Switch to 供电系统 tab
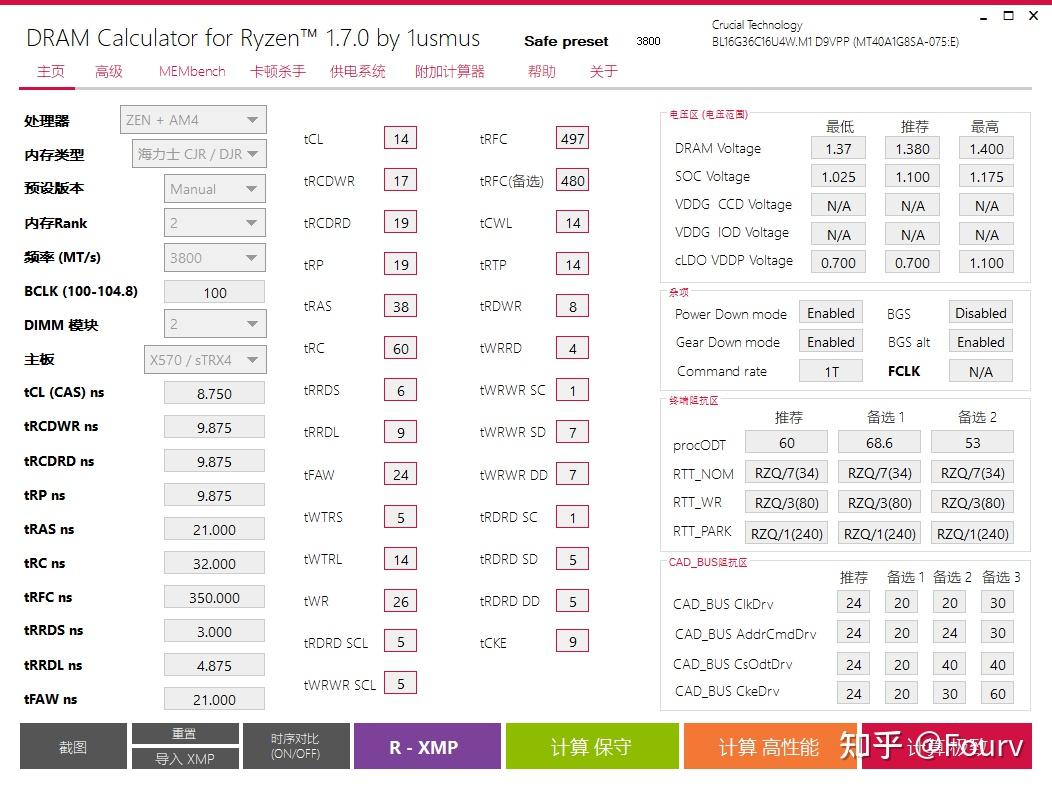The height and width of the screenshot is (790, 1052). [x=358, y=71]
